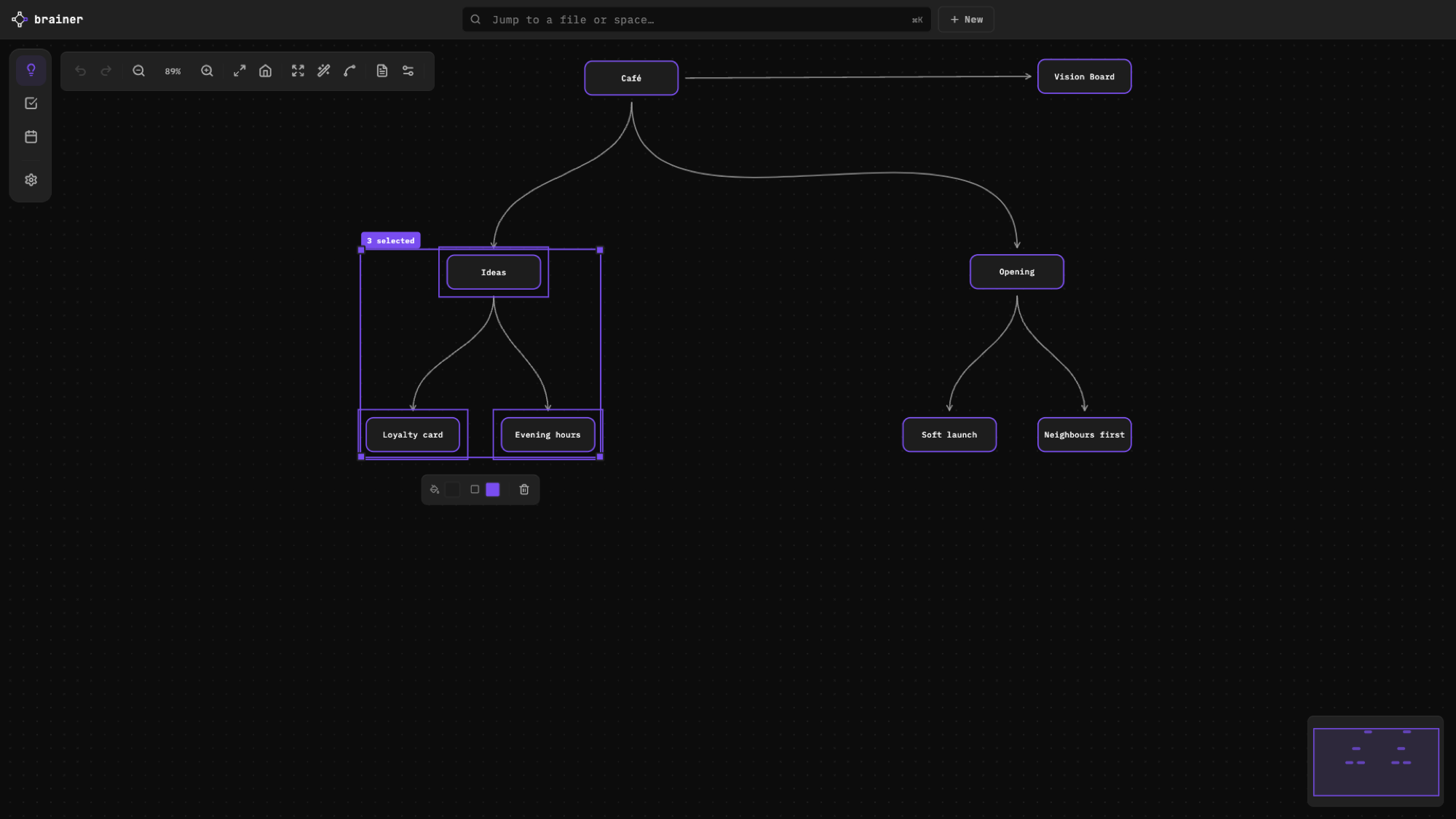Screen dimensions: 1456x819
Task: Pick the purple border color swatch
Action: tap(493, 489)
